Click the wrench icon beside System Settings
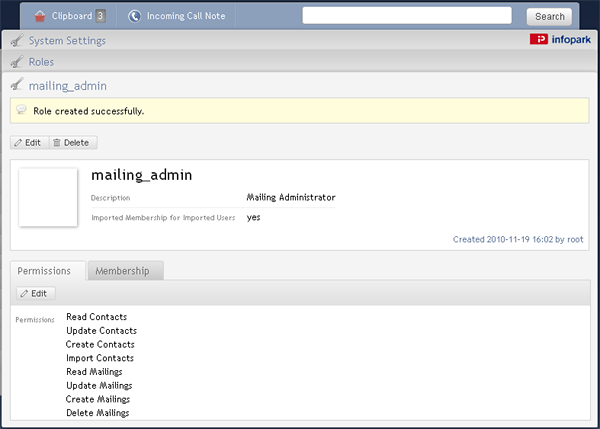 tap(17, 40)
